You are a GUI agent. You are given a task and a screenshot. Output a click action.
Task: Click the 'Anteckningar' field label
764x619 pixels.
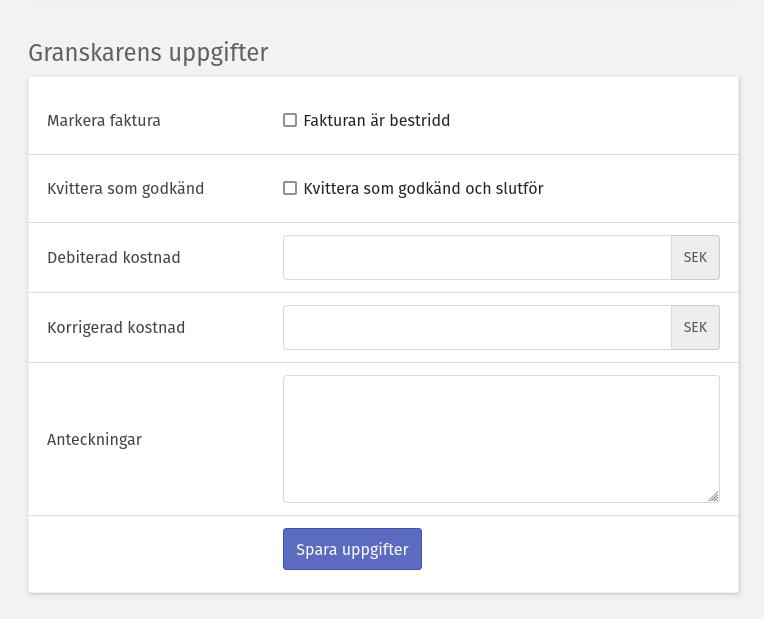coord(94,439)
